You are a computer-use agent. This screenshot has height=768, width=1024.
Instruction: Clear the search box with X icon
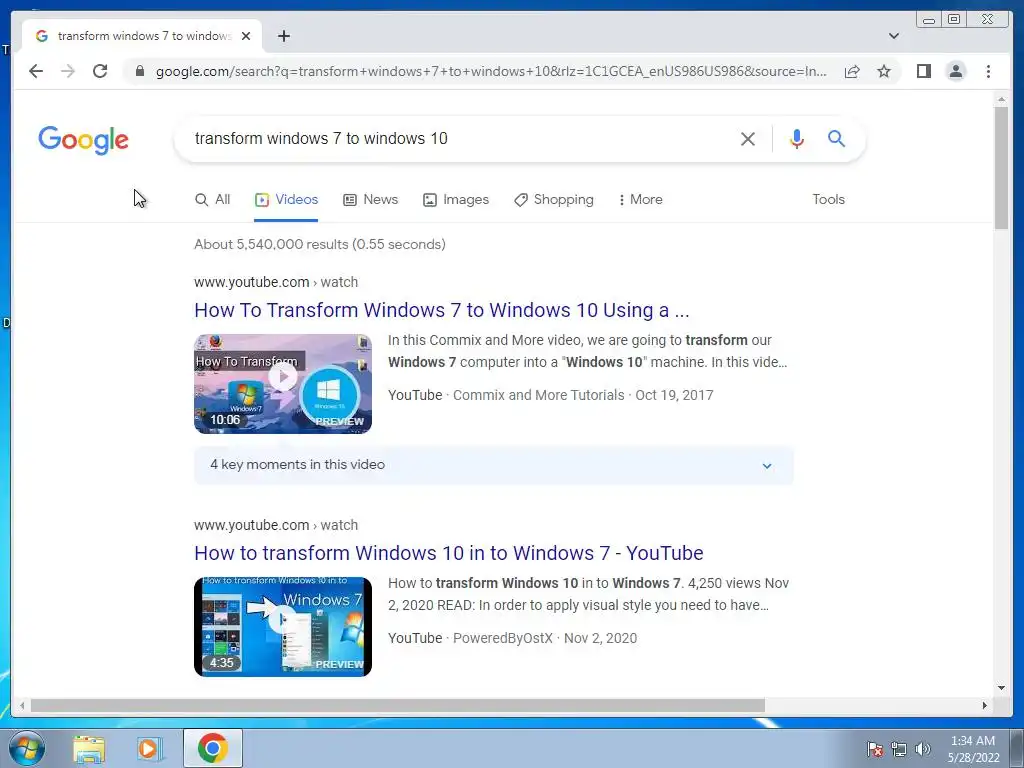[748, 138]
